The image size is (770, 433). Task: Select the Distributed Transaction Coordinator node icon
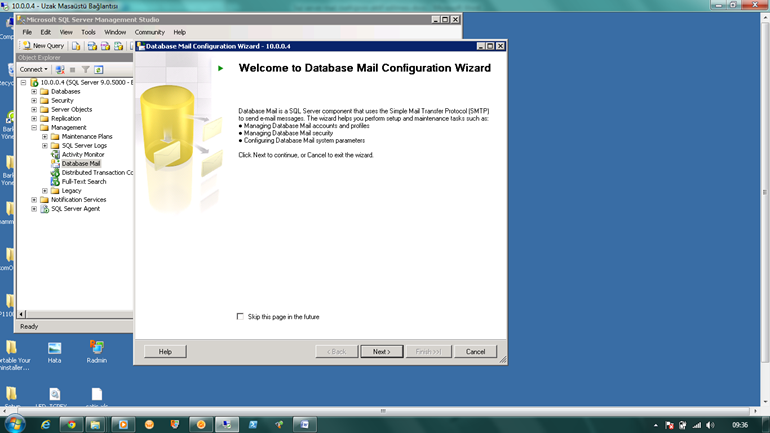[x=55, y=173]
